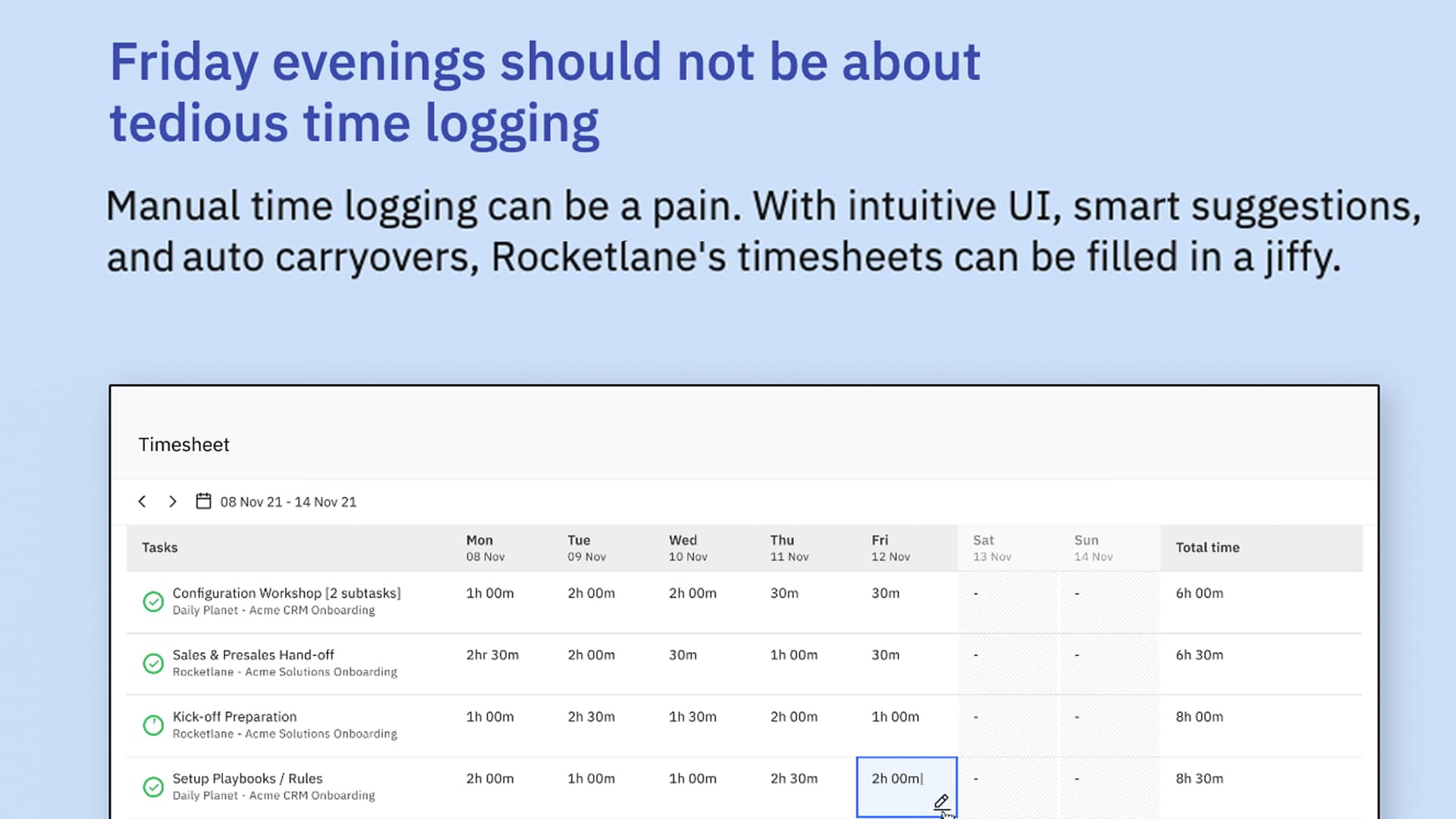Open Sales & Presales Hand-off task

[253, 655]
